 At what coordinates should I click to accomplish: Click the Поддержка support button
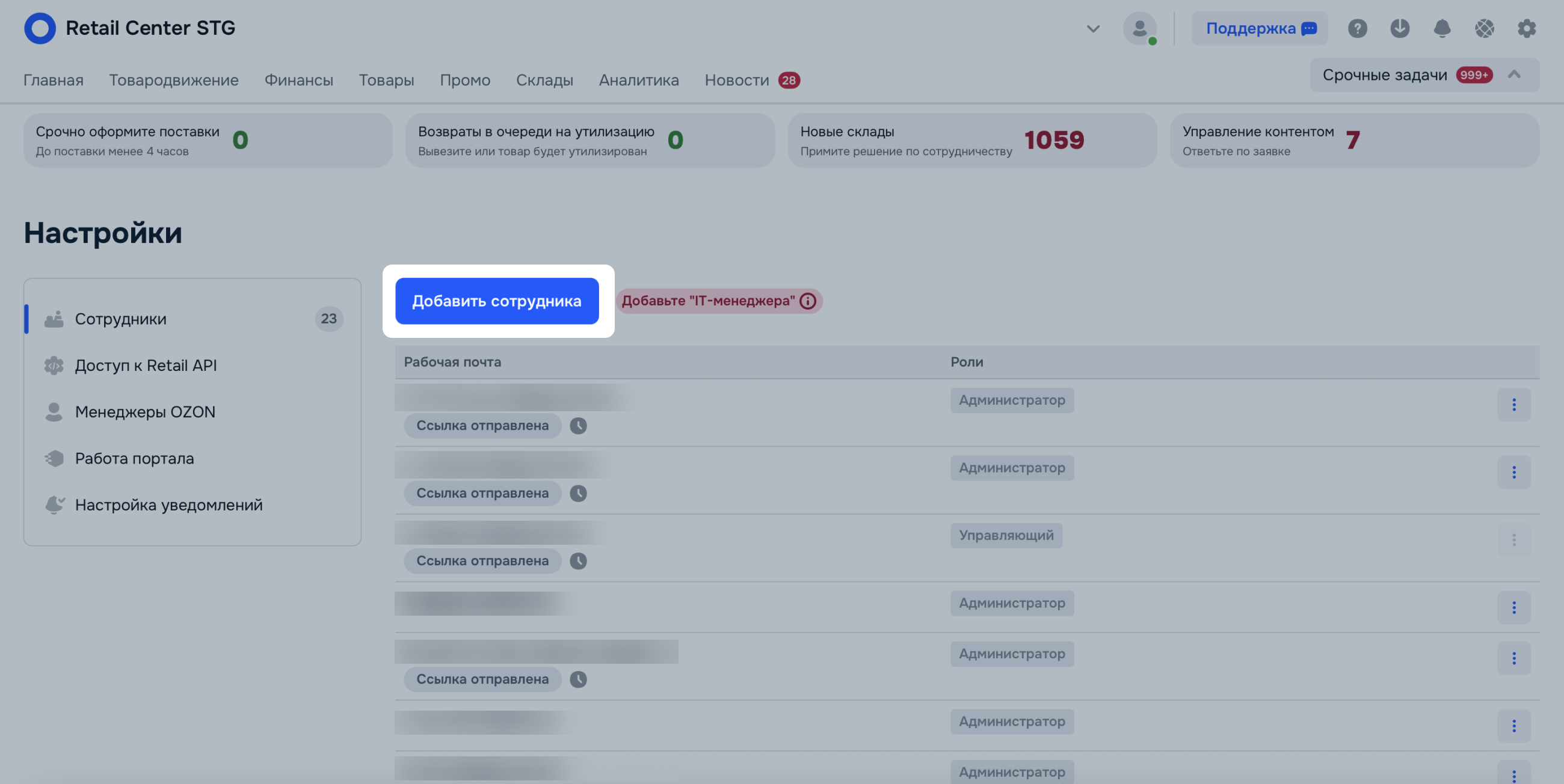1259,28
